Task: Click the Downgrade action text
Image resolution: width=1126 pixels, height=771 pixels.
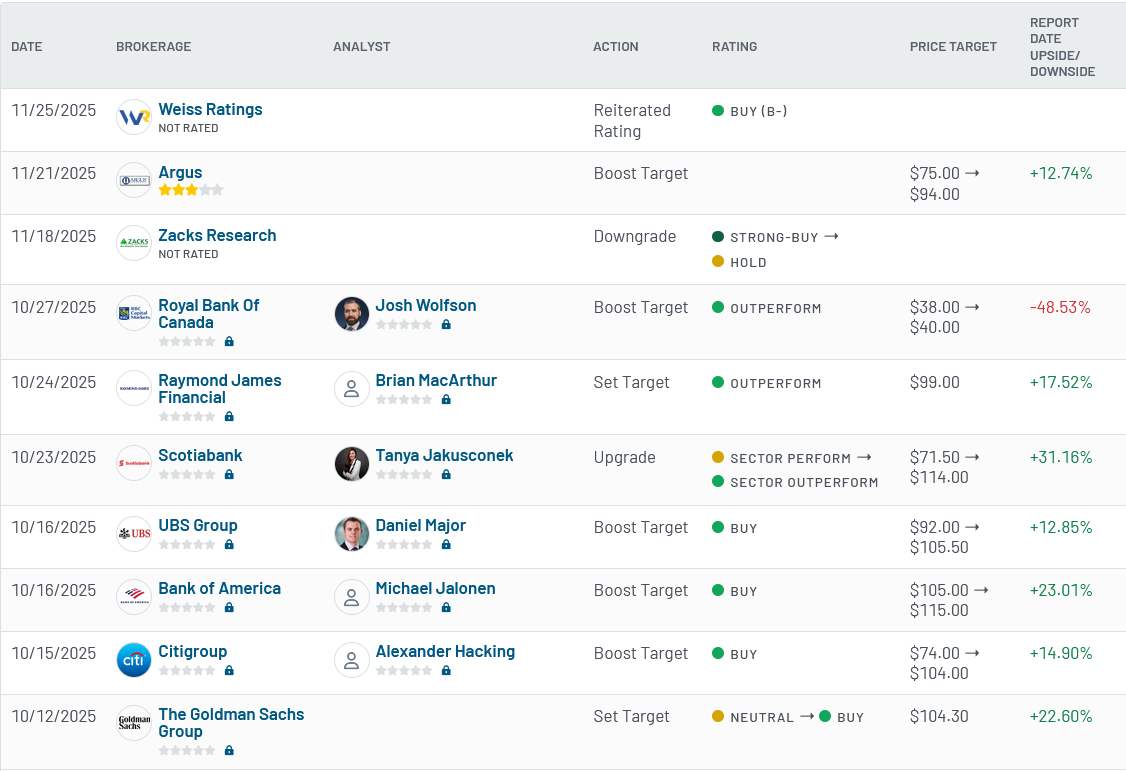Action: tap(635, 236)
